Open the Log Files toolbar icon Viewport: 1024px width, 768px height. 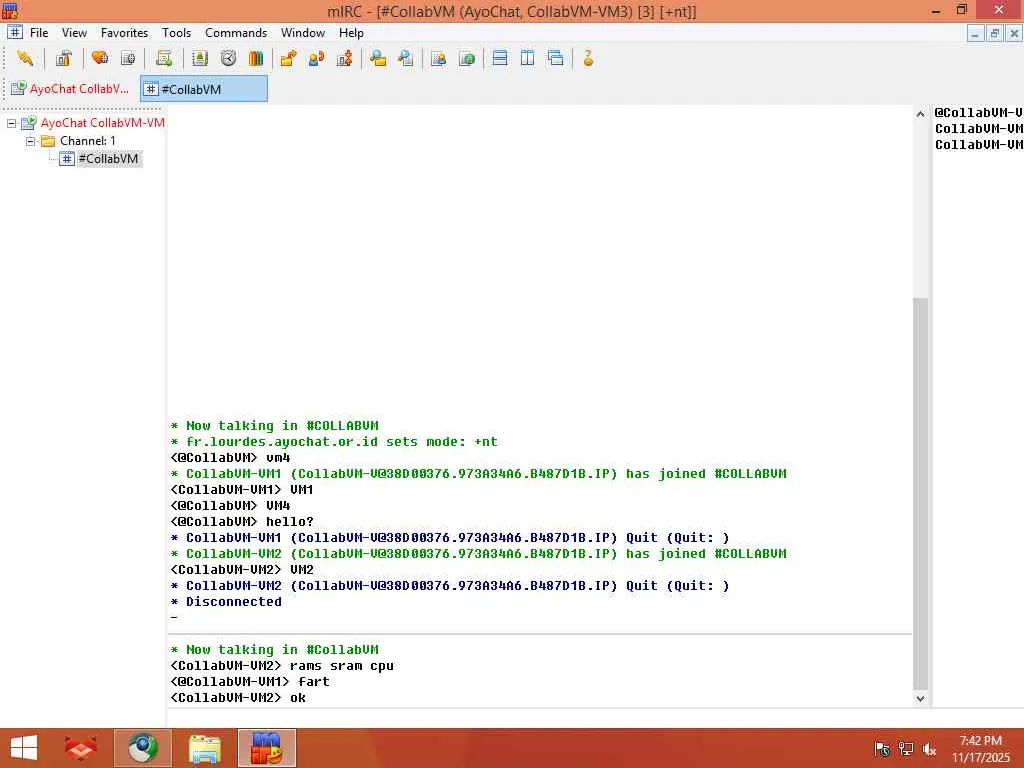point(406,59)
